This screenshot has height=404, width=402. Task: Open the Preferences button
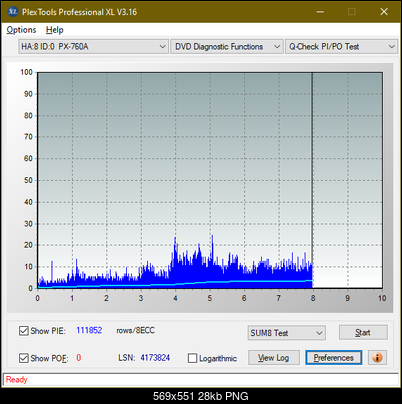[x=334, y=358]
